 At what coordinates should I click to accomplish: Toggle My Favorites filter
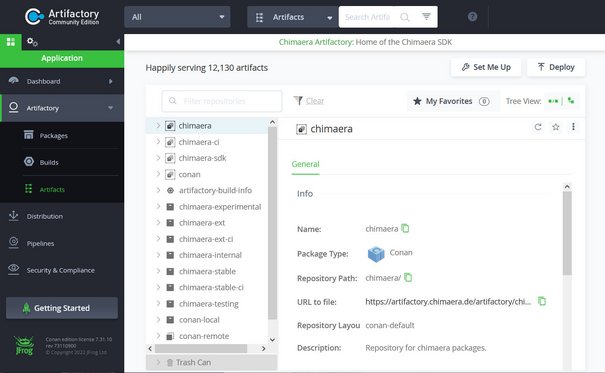click(x=451, y=101)
